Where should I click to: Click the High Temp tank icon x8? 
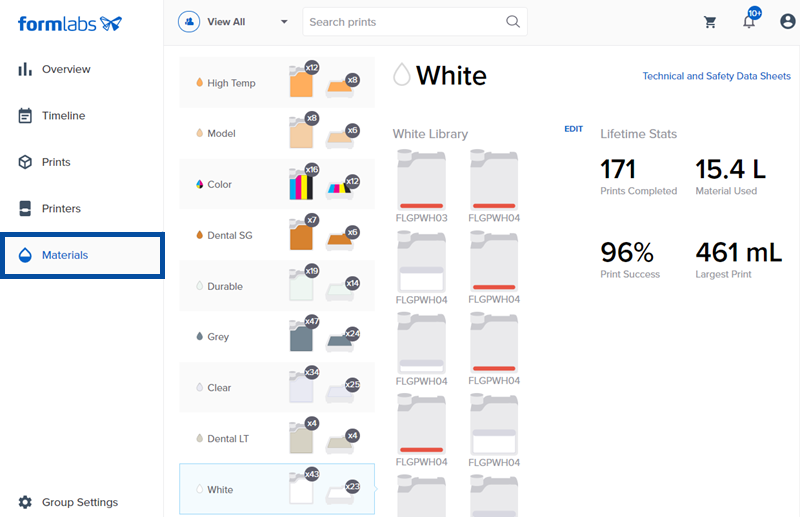pyautogui.click(x=340, y=88)
